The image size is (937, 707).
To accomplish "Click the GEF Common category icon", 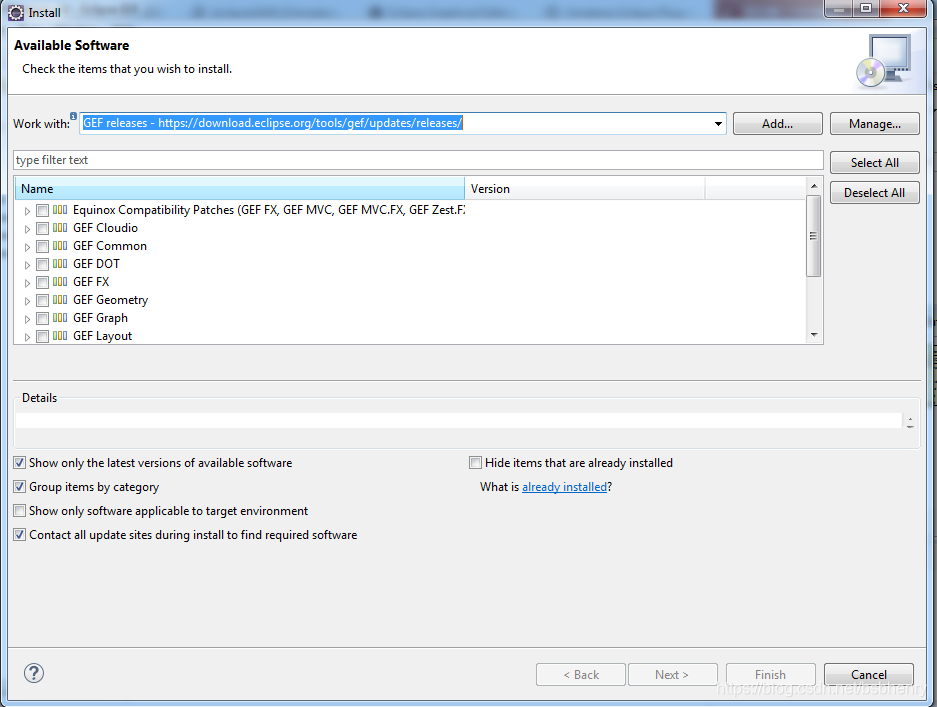I will (60, 246).
